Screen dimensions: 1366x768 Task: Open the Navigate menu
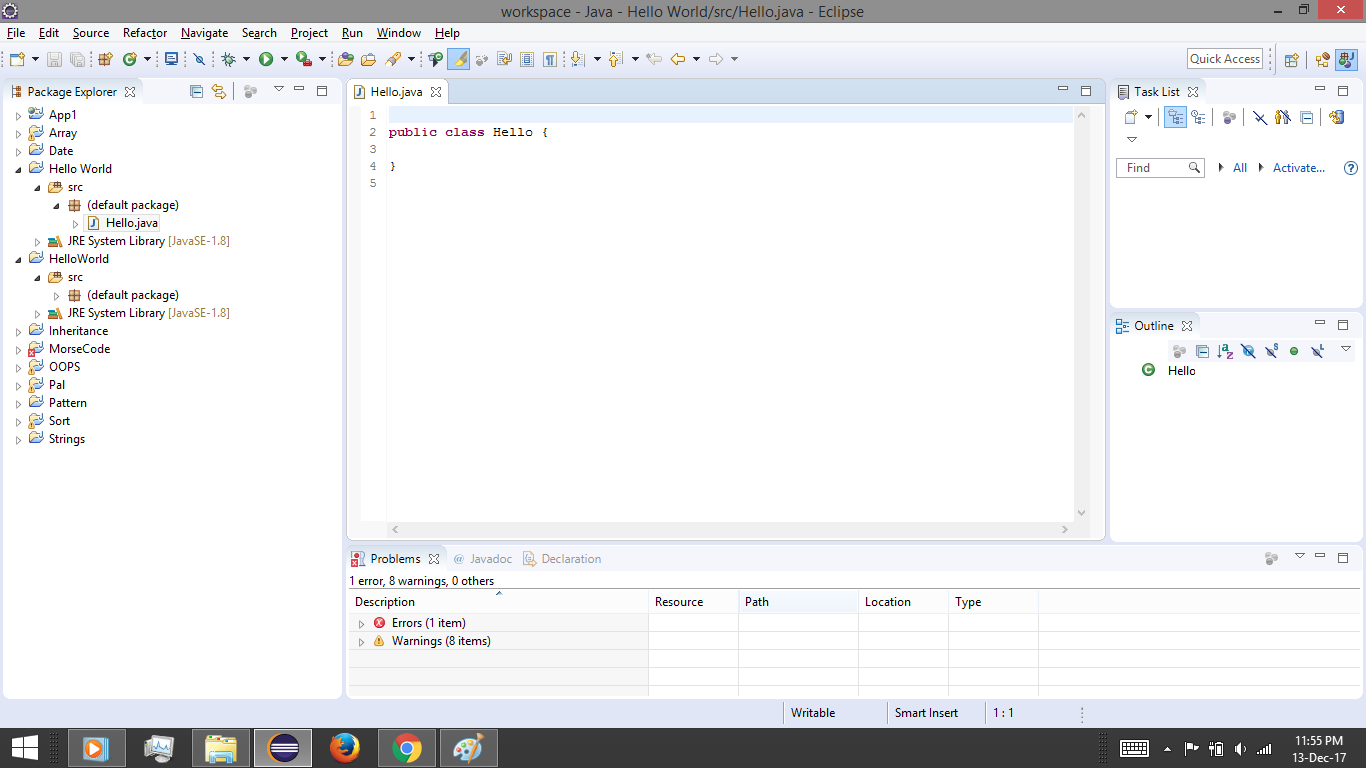[x=204, y=33]
